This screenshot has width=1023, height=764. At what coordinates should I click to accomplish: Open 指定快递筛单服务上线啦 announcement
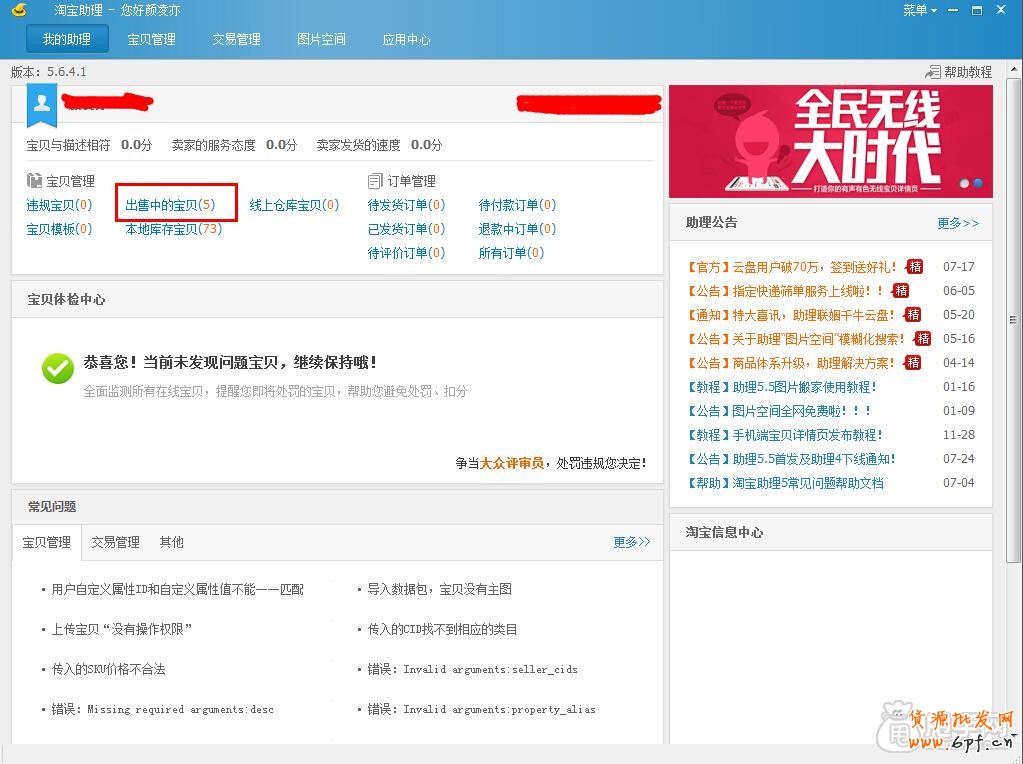(x=786, y=291)
